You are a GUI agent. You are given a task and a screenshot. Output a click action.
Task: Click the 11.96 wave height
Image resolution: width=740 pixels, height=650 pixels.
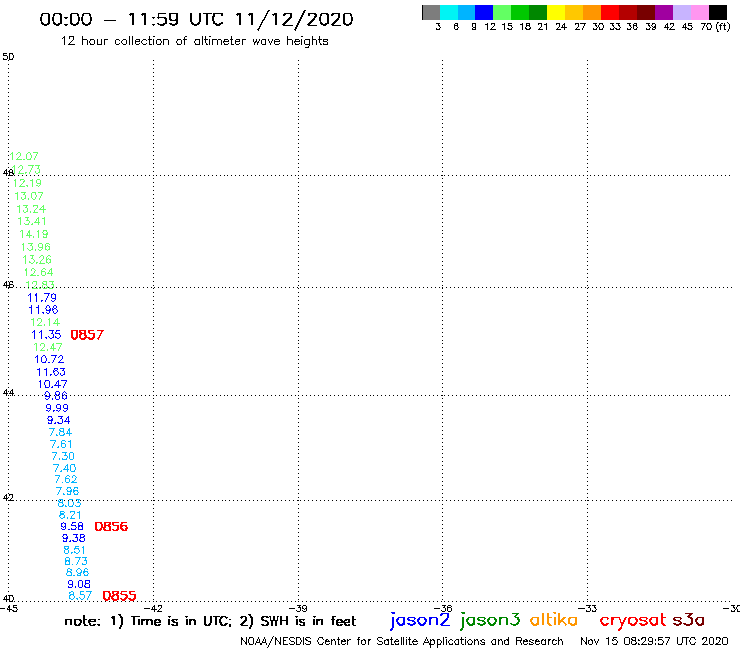point(43,310)
